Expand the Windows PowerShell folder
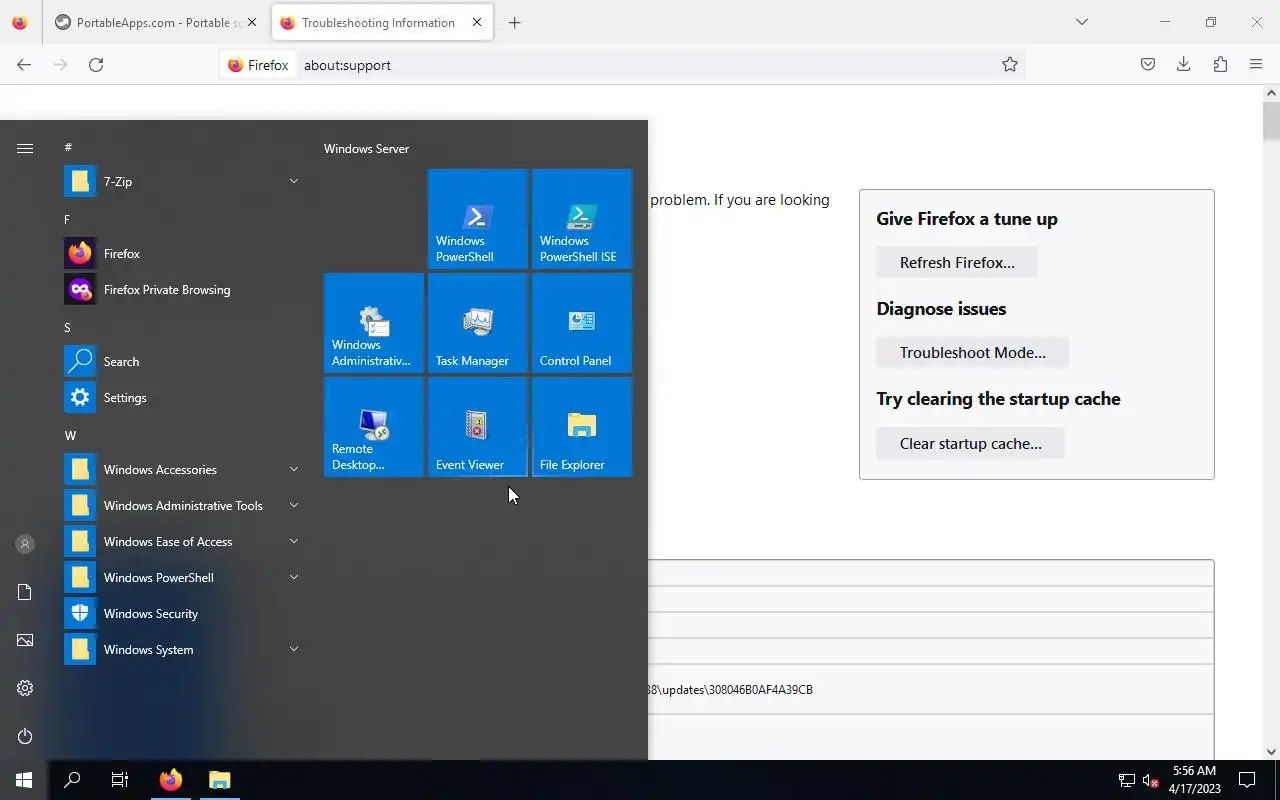Viewport: 1280px width, 800px height. [185, 578]
